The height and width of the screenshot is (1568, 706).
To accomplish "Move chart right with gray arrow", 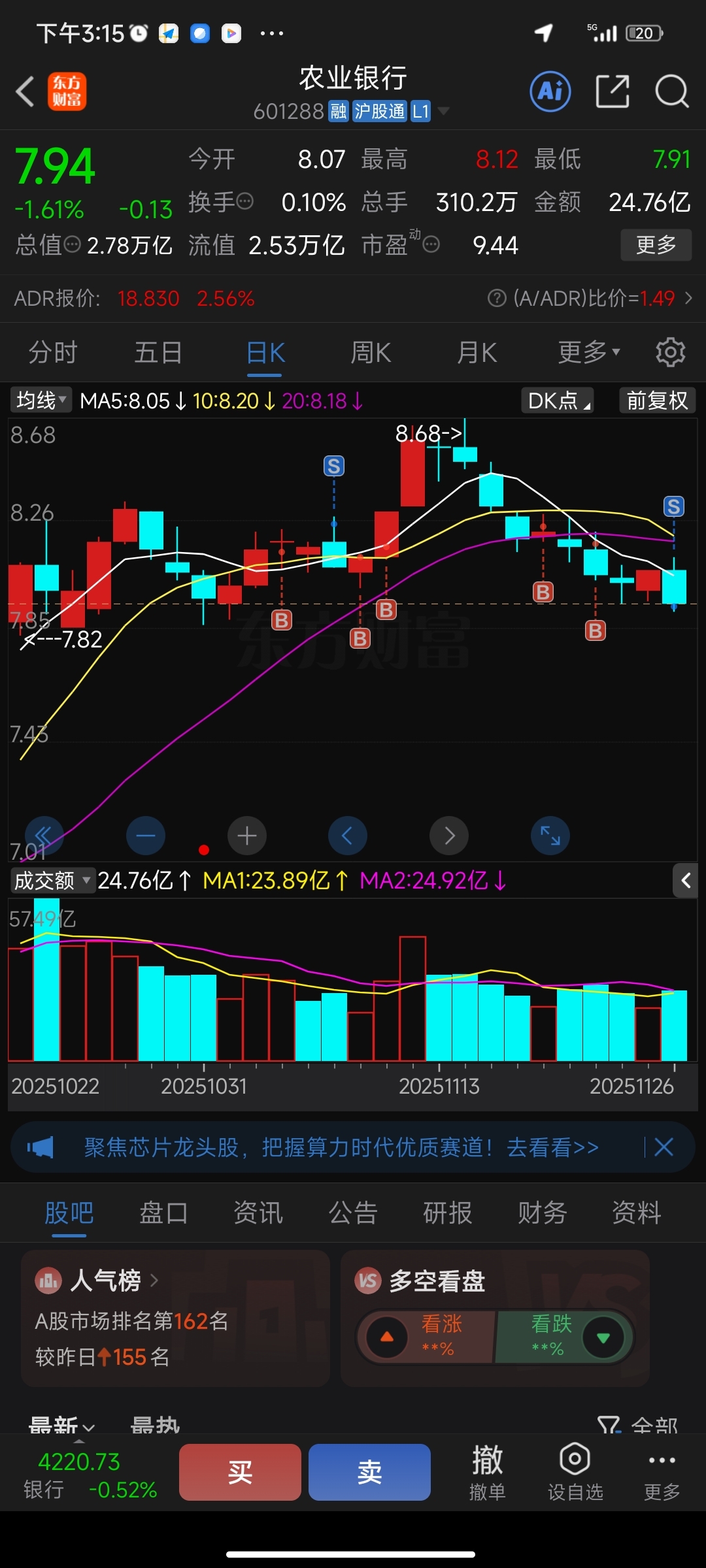I will point(448,836).
